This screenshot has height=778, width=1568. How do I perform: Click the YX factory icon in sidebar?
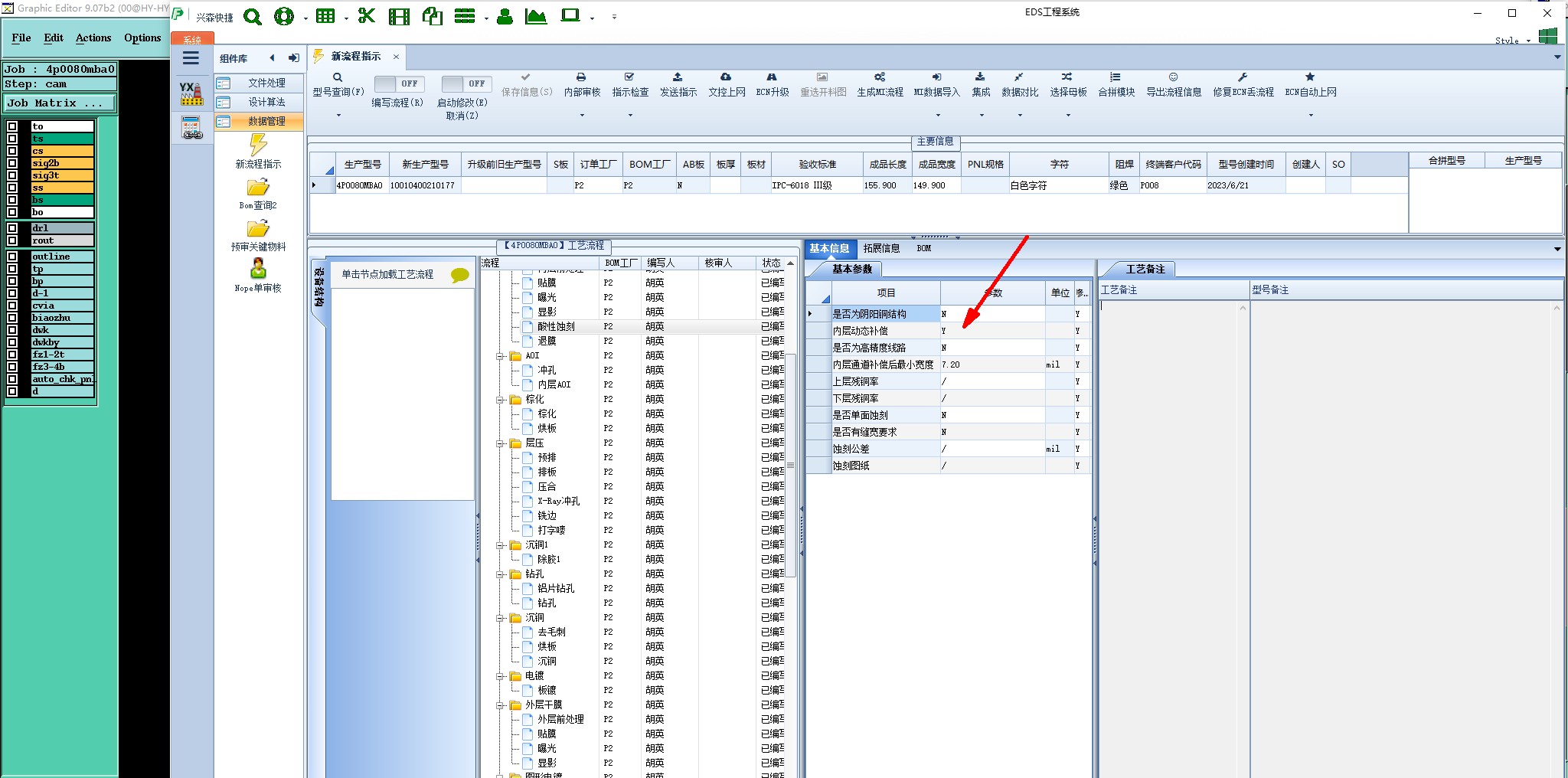click(x=191, y=93)
